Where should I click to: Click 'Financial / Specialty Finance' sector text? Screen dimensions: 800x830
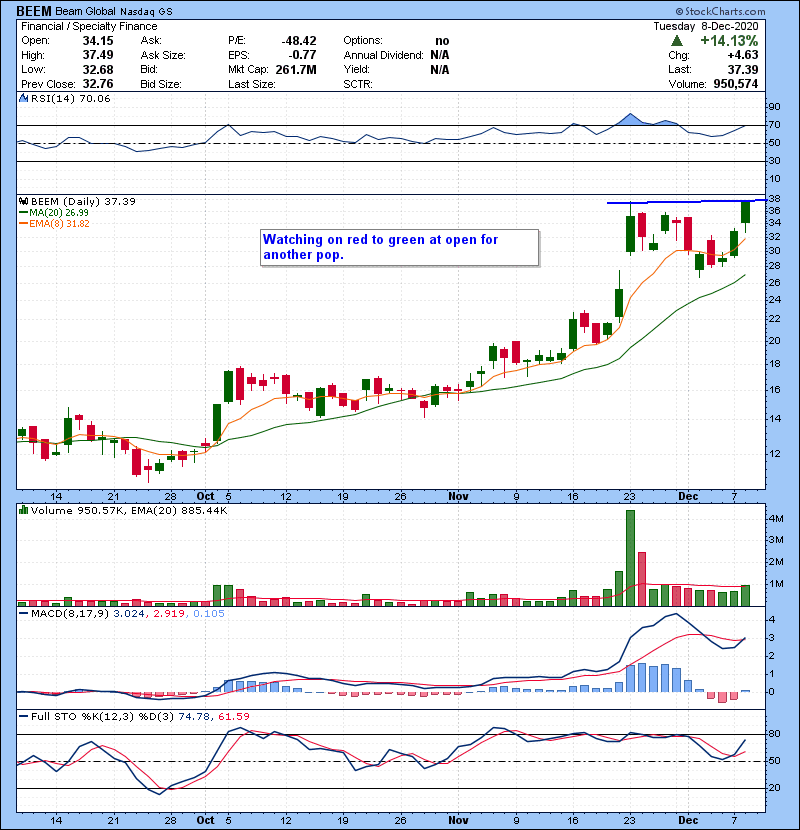click(x=89, y=26)
